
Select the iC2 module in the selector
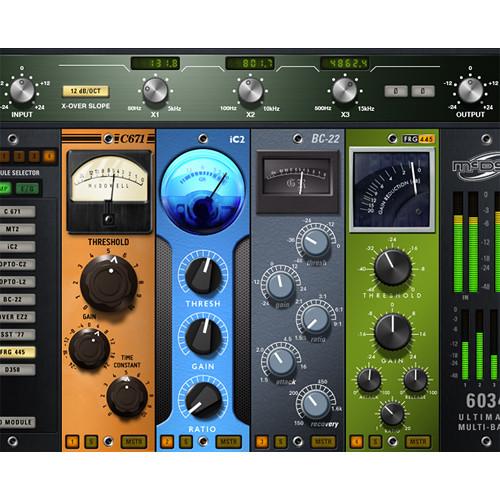click(17, 247)
